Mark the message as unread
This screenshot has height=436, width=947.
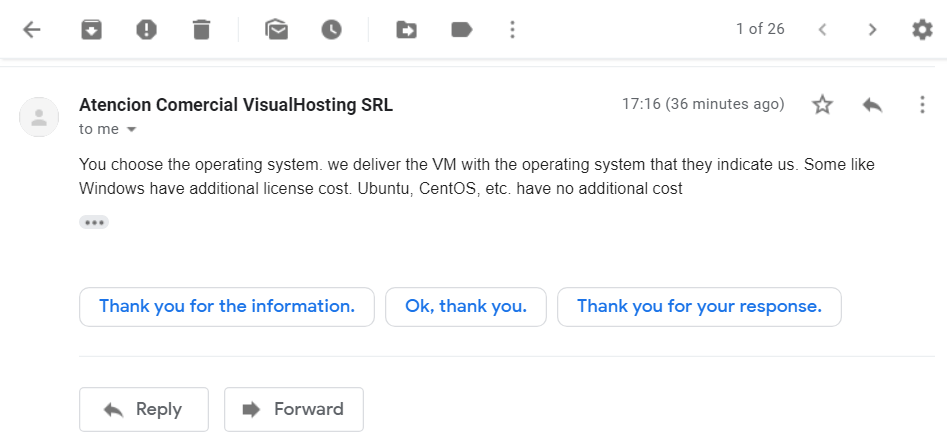[x=277, y=29]
